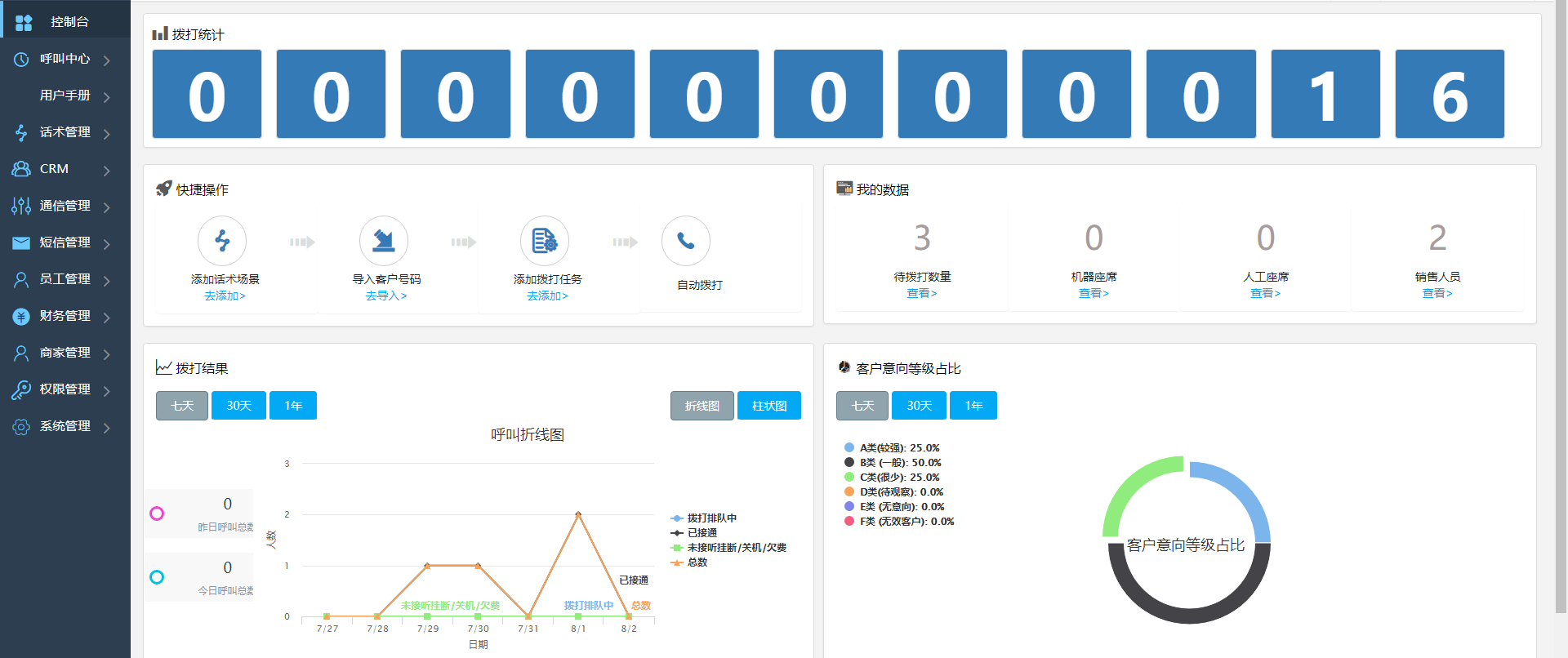Expand the 呼叫中心 sidebar menu arrow
Image resolution: width=1568 pixels, height=658 pixels.
(x=107, y=60)
